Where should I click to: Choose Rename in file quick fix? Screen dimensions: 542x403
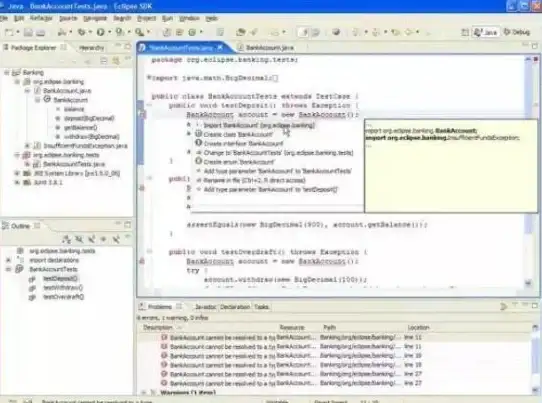(254, 180)
